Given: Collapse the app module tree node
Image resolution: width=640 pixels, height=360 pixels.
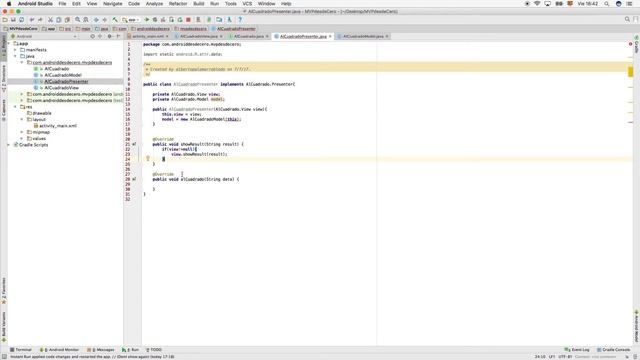Looking at the screenshot, I should click(9, 43).
